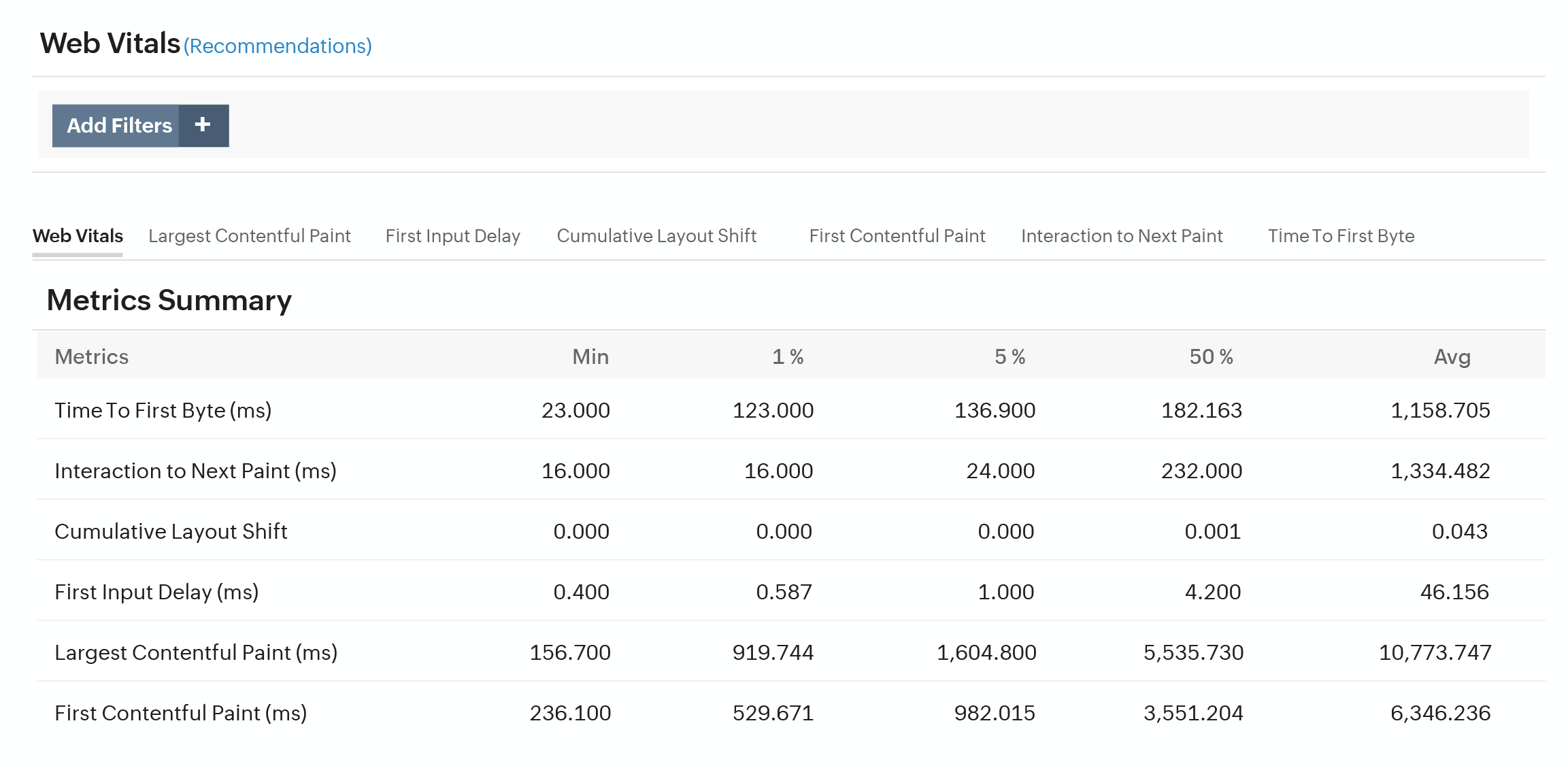Click the 182.163 median value
The height and width of the screenshot is (768, 1568).
[1201, 410]
